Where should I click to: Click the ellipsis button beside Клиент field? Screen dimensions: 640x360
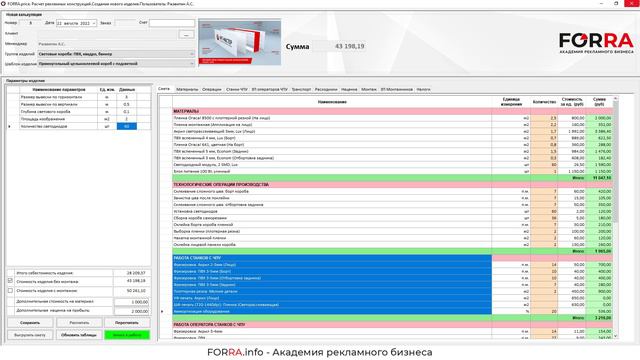[186, 34]
